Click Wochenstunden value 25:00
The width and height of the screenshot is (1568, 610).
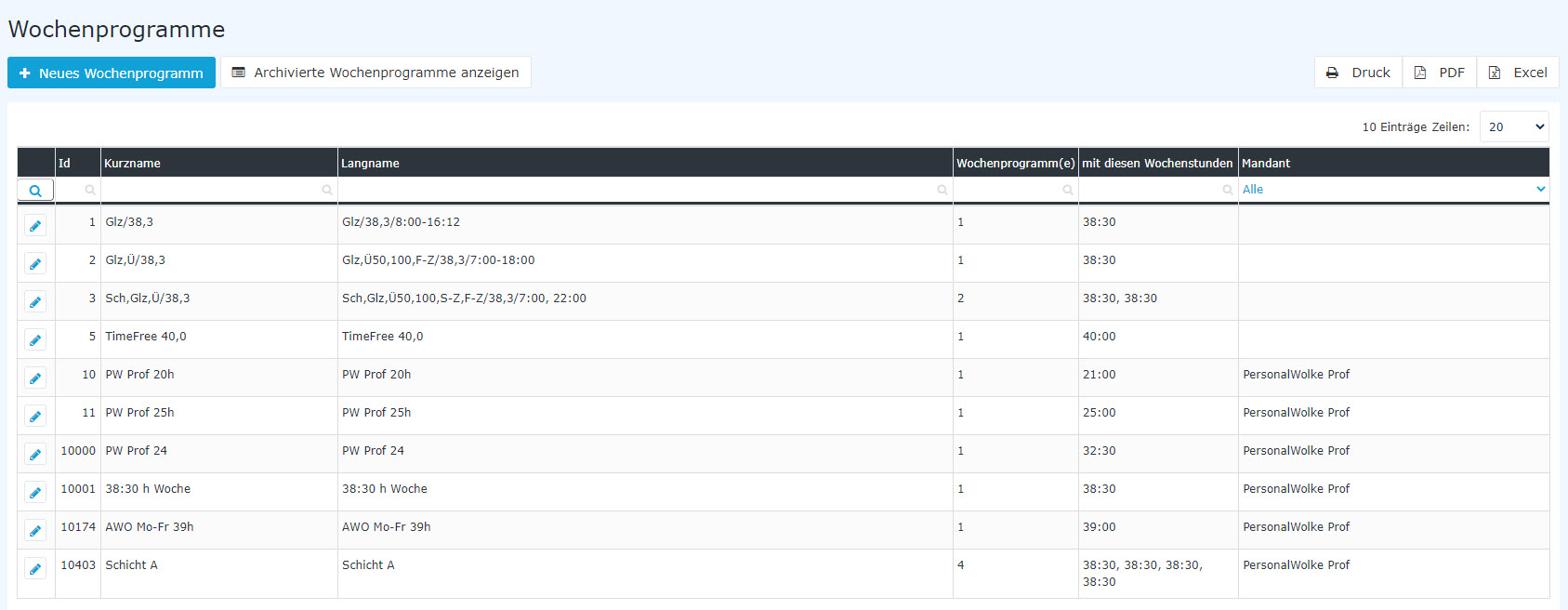coord(1100,413)
